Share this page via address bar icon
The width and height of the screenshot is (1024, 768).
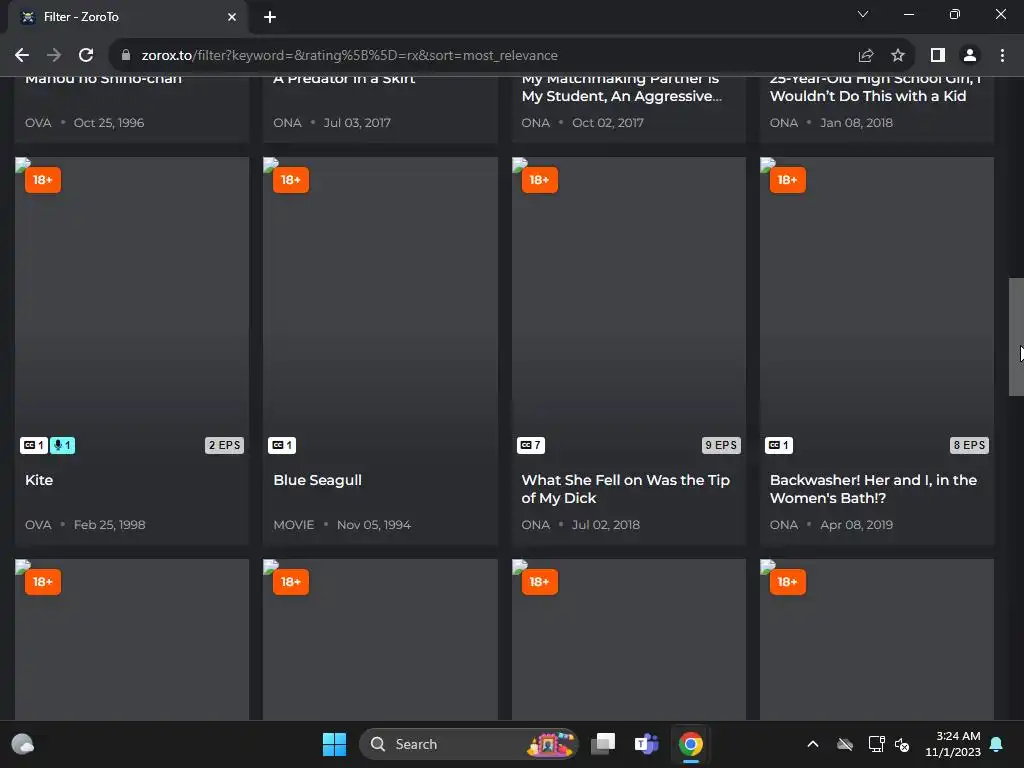point(866,56)
